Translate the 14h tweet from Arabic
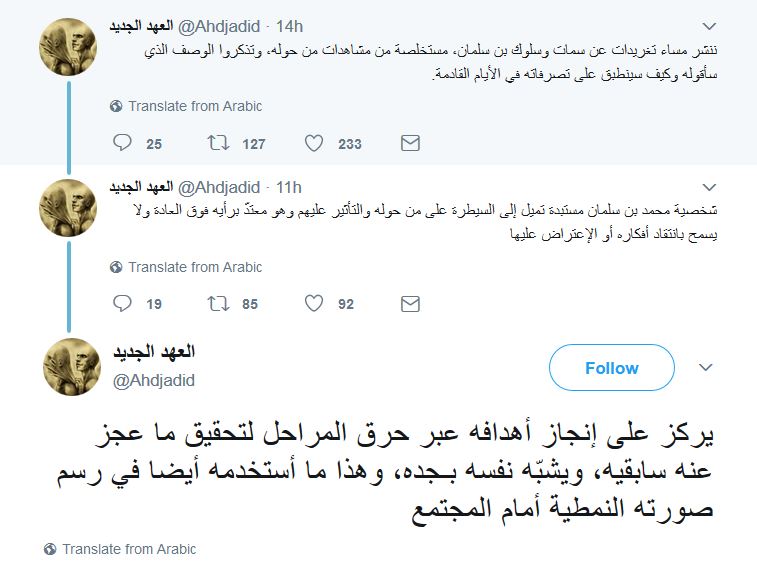 pyautogui.click(x=194, y=106)
